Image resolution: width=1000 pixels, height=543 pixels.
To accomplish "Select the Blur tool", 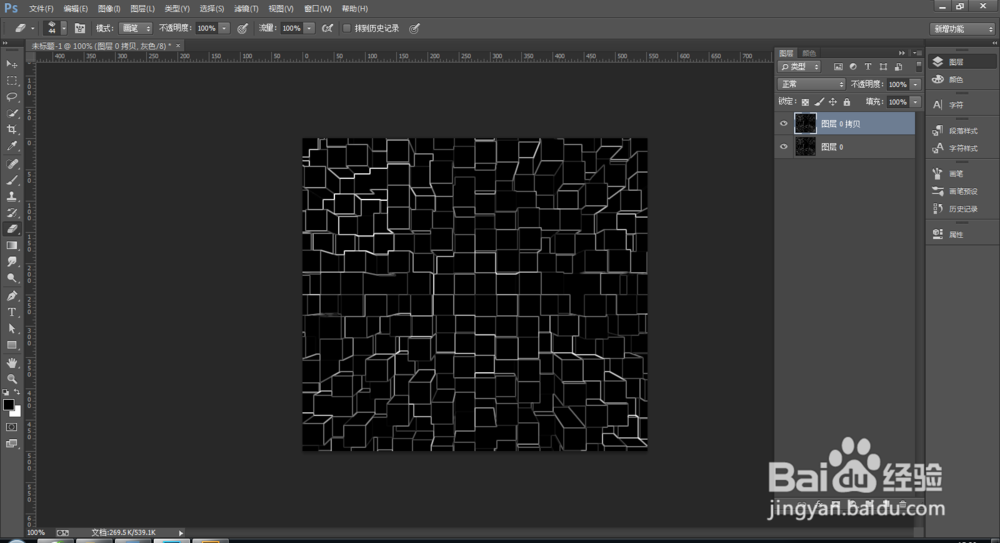I will [11, 262].
